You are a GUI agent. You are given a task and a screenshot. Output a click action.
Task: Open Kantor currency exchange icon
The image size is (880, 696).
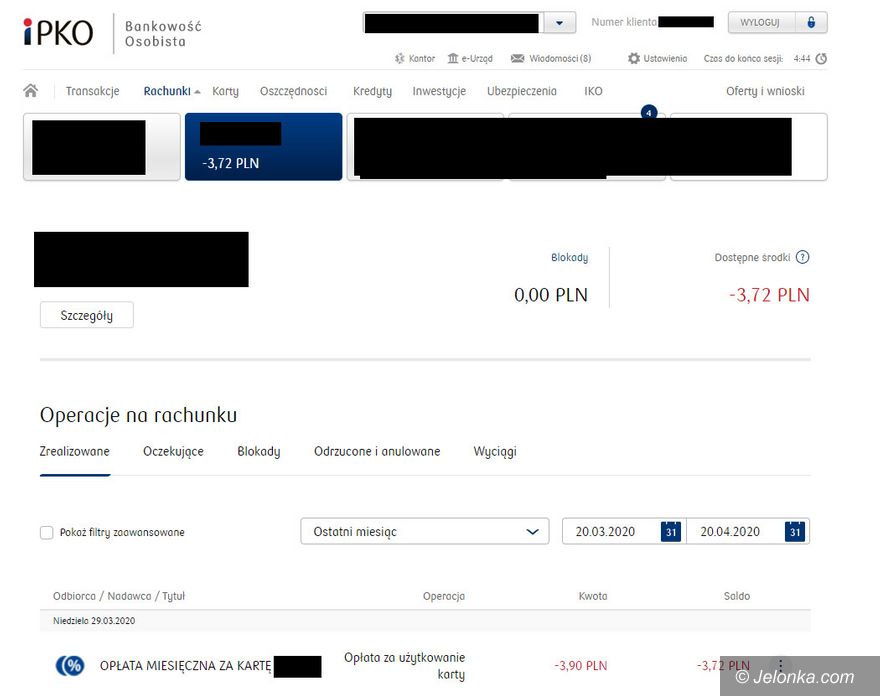pos(400,58)
